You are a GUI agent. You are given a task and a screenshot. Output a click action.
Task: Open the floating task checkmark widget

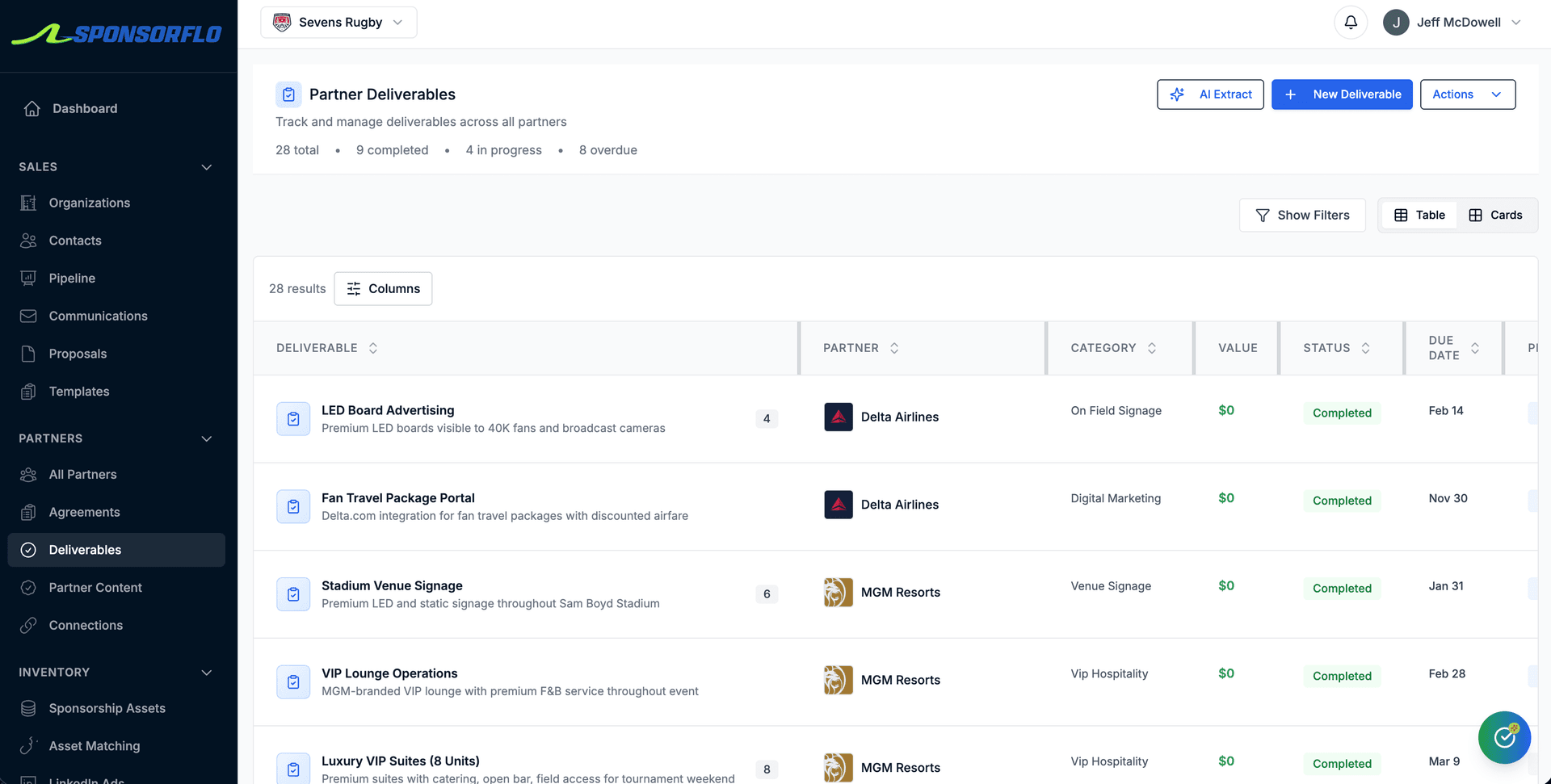click(x=1504, y=737)
